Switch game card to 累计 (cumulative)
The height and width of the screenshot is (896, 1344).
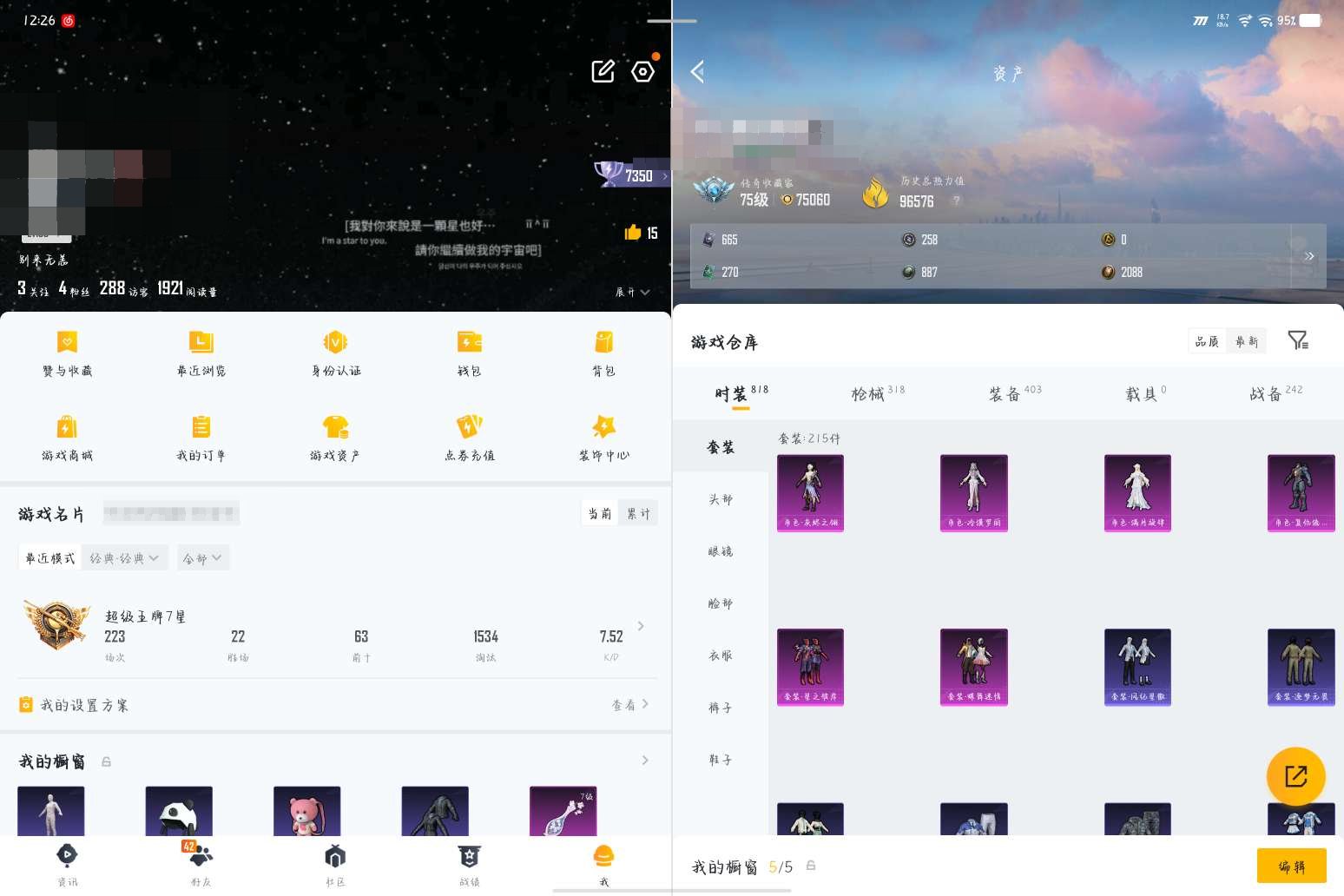[638, 513]
